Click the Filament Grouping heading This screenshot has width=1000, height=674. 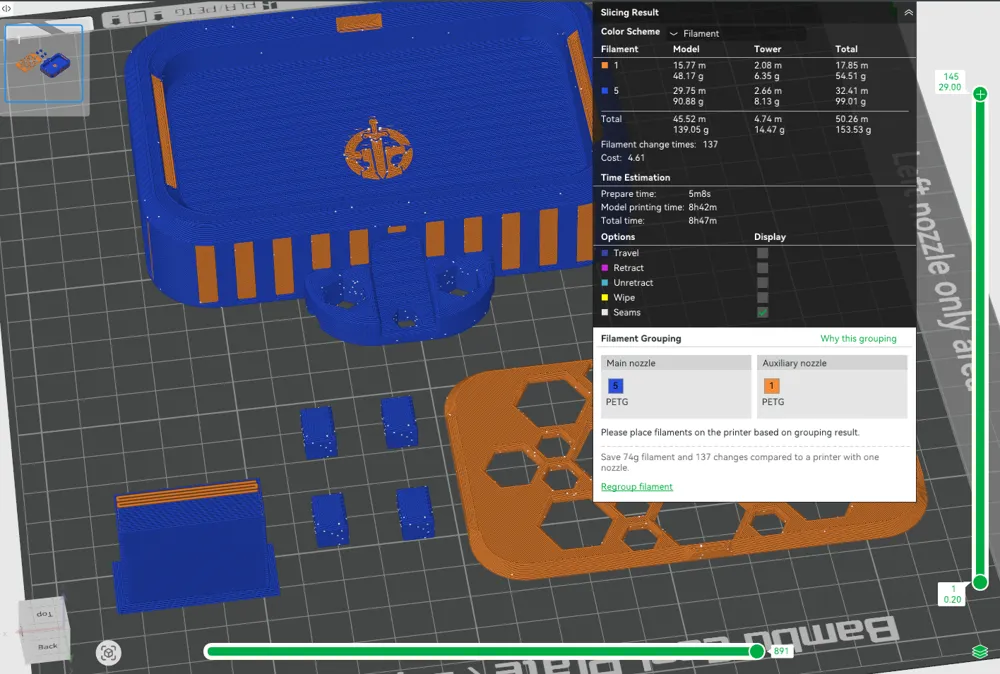click(x=641, y=339)
